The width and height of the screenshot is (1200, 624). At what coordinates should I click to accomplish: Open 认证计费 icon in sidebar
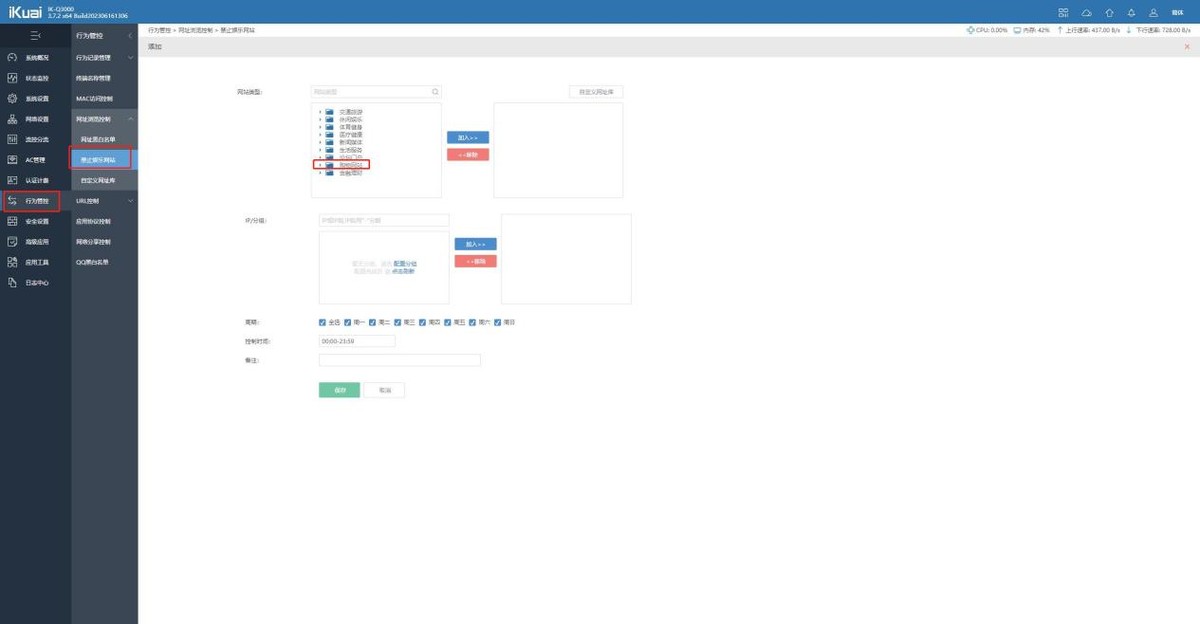coord(12,180)
